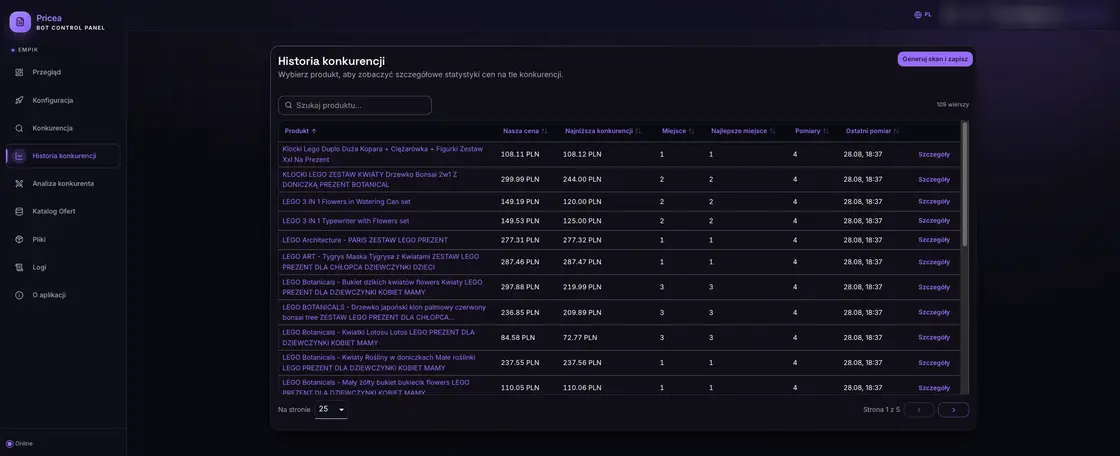
Task: Click the Katalog Ofert database icon
Action: click(19, 212)
